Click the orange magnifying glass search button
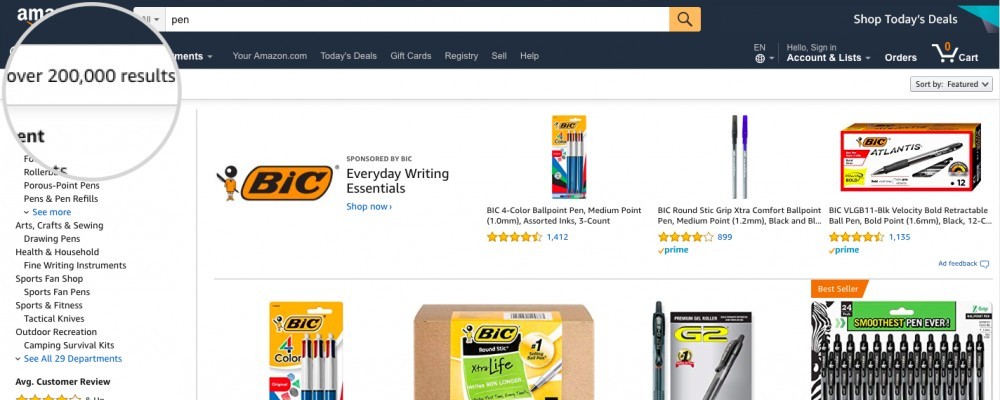Viewport: 1000px width, 400px height. (684, 19)
